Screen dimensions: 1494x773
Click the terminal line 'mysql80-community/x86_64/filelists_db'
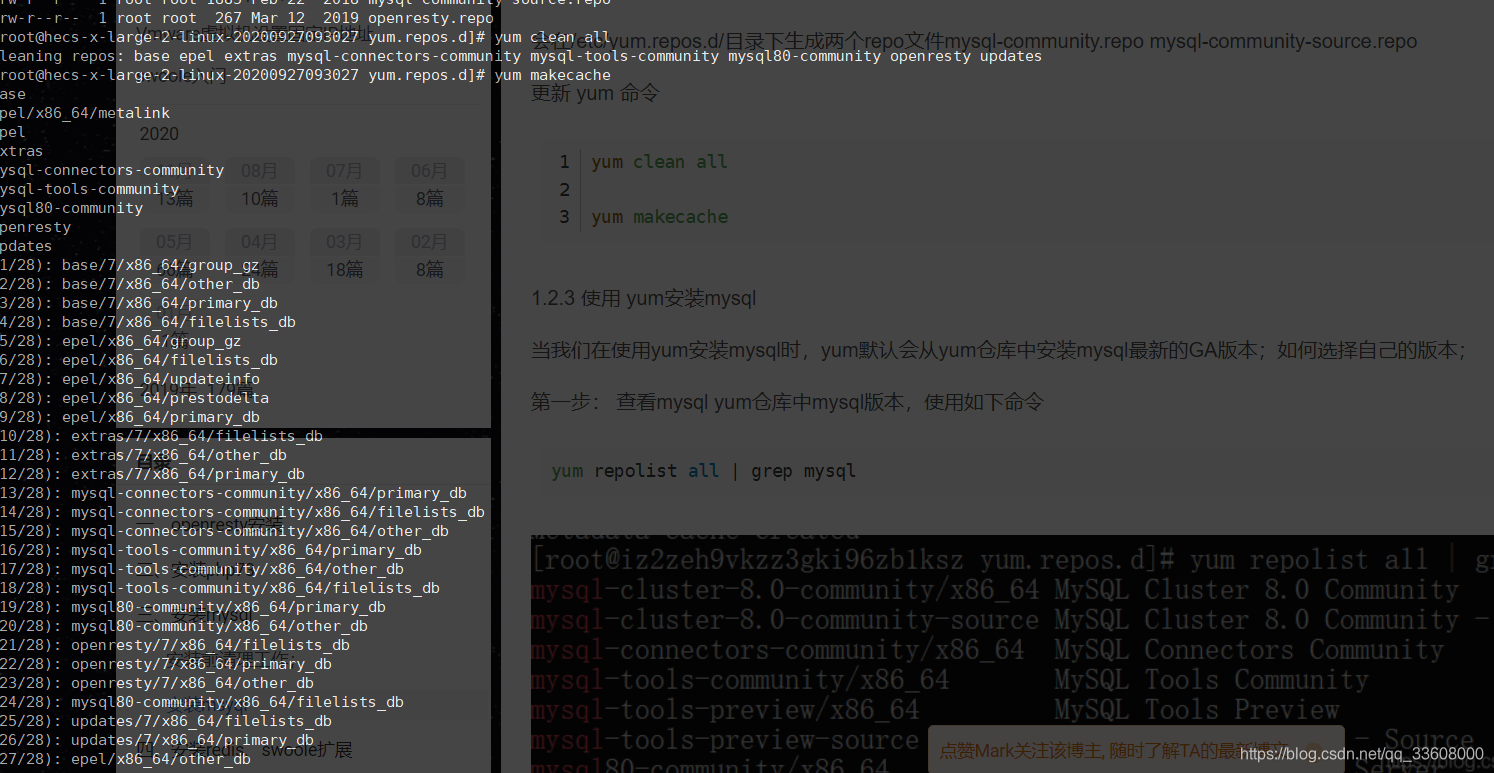[x=202, y=702]
